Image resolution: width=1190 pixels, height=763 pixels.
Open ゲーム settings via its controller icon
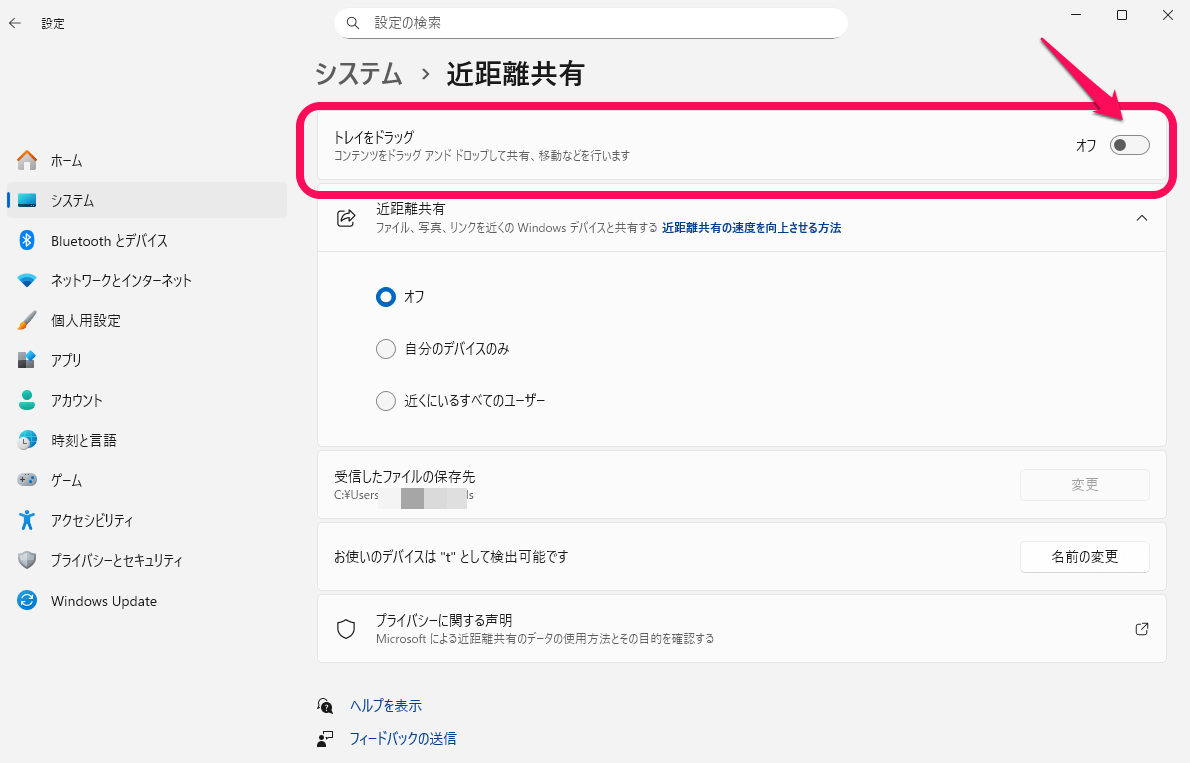(x=27, y=480)
